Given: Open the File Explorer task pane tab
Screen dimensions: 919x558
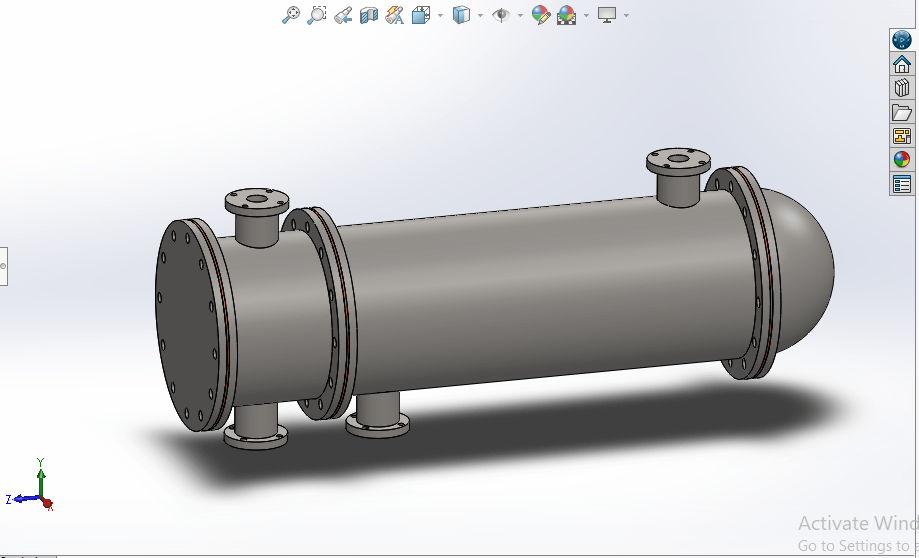Looking at the screenshot, I should click(902, 112).
